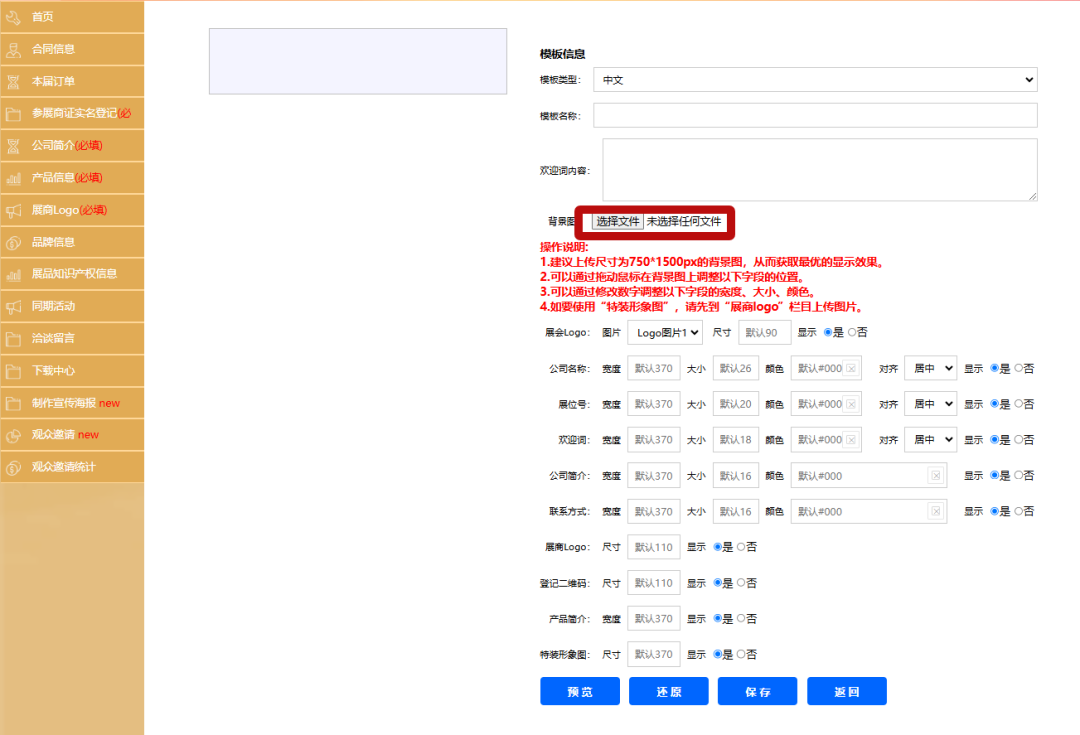The image size is (1080, 735).
Task: Click the folder icon beside 制作宣传海报
Action: pyautogui.click(x=13, y=403)
